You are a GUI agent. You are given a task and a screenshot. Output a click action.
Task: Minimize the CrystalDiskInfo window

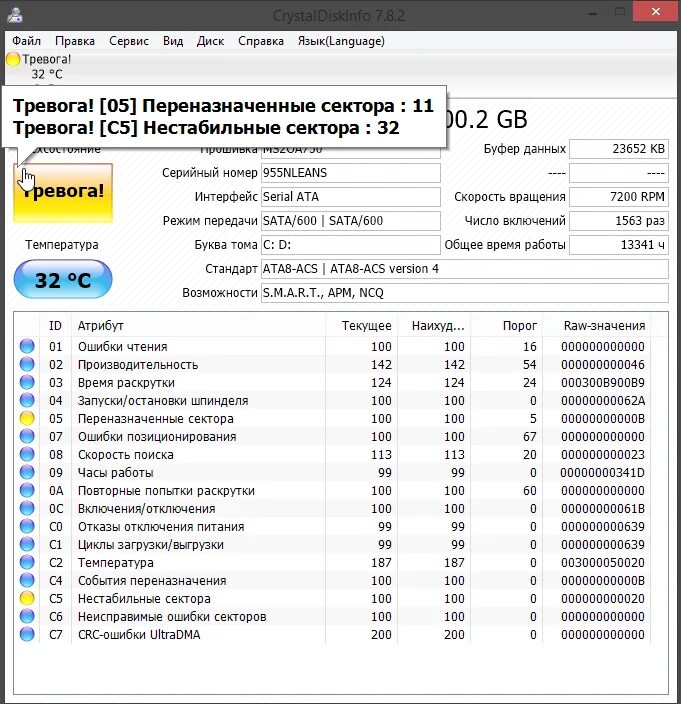593,13
